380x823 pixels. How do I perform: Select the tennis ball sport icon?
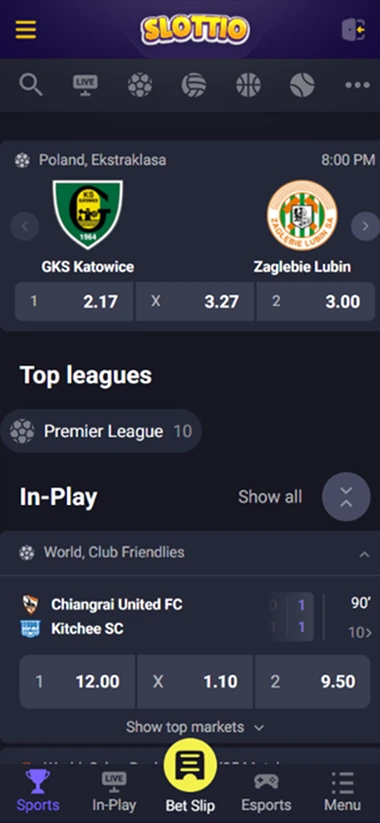pos(302,85)
